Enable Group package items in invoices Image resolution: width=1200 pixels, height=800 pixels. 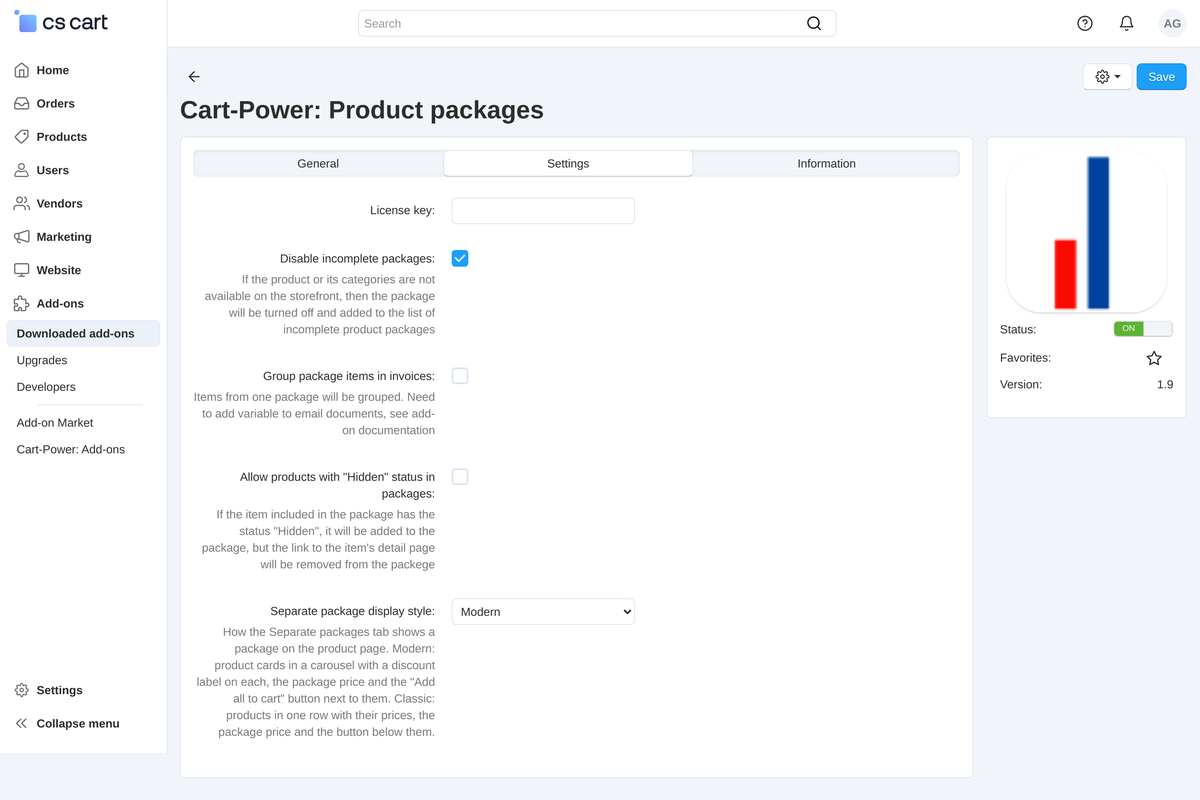[460, 376]
